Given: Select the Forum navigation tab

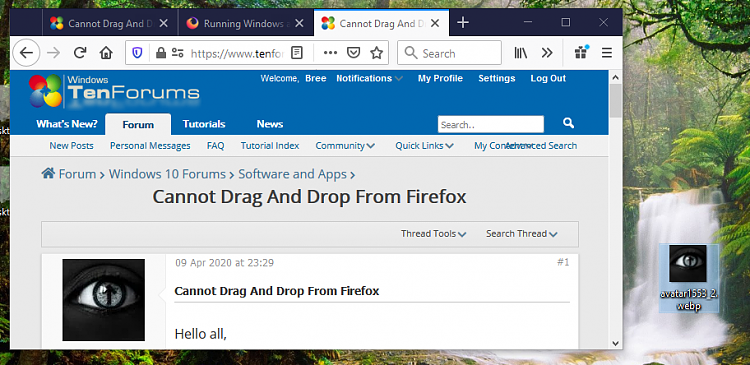Looking at the screenshot, I should point(138,124).
